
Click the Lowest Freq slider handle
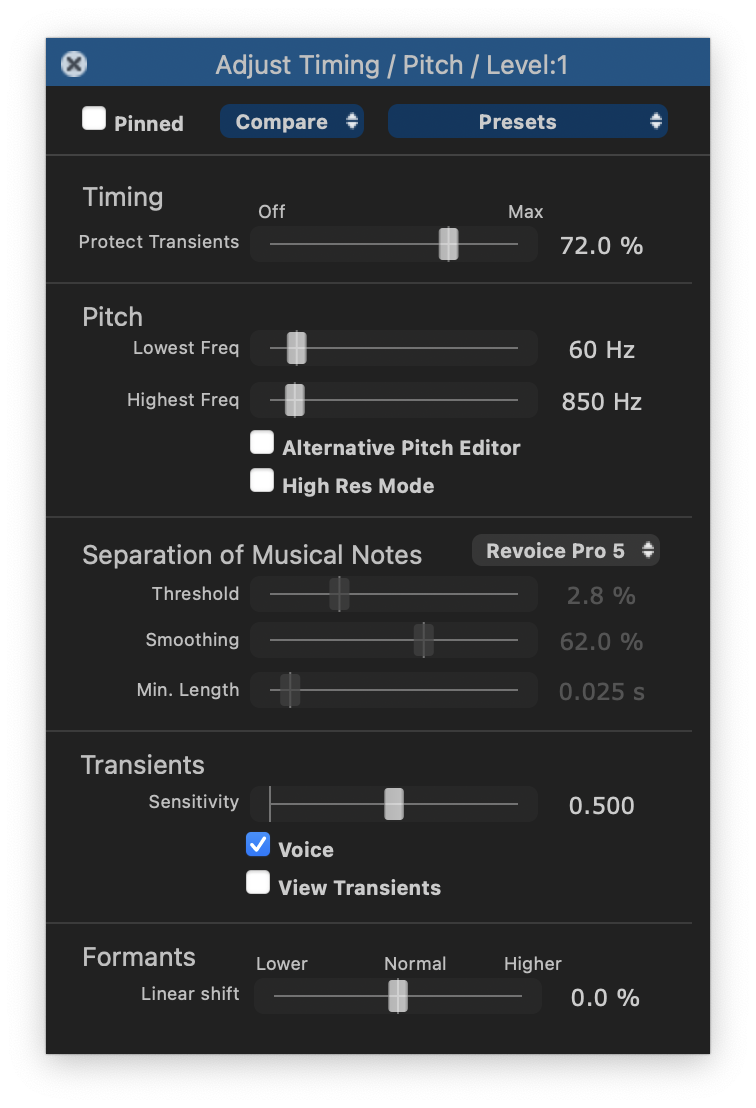pos(296,348)
